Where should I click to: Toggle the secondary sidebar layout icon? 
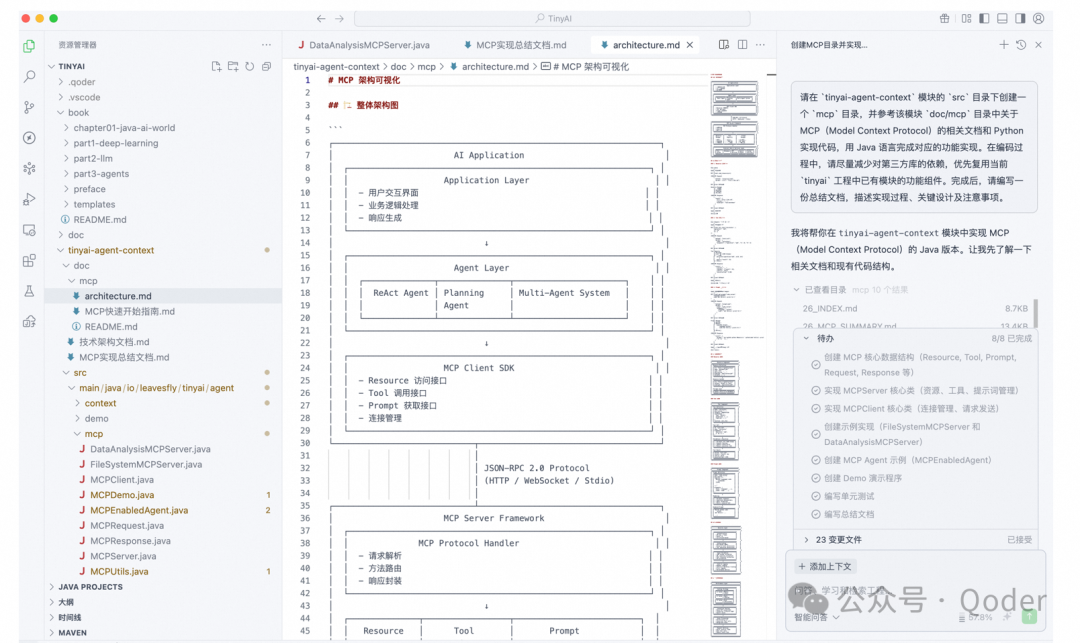(1020, 19)
